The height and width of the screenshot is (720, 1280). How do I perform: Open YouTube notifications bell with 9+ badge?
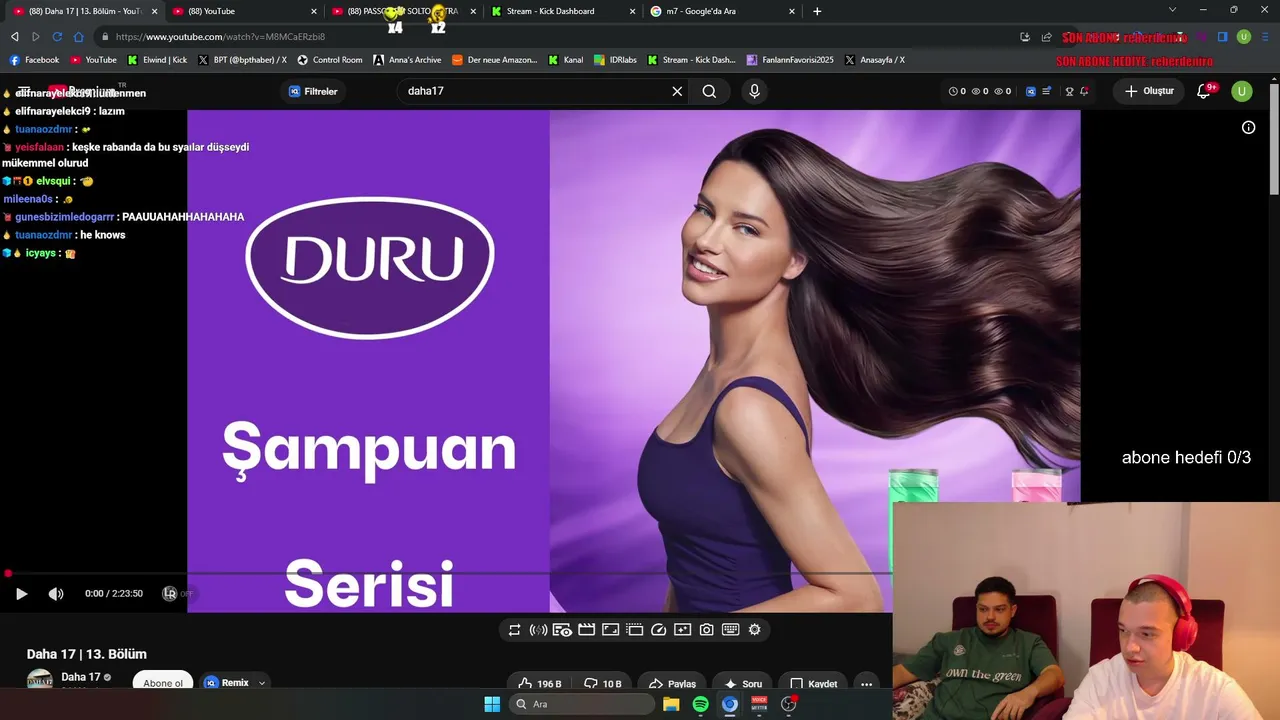coord(1205,91)
